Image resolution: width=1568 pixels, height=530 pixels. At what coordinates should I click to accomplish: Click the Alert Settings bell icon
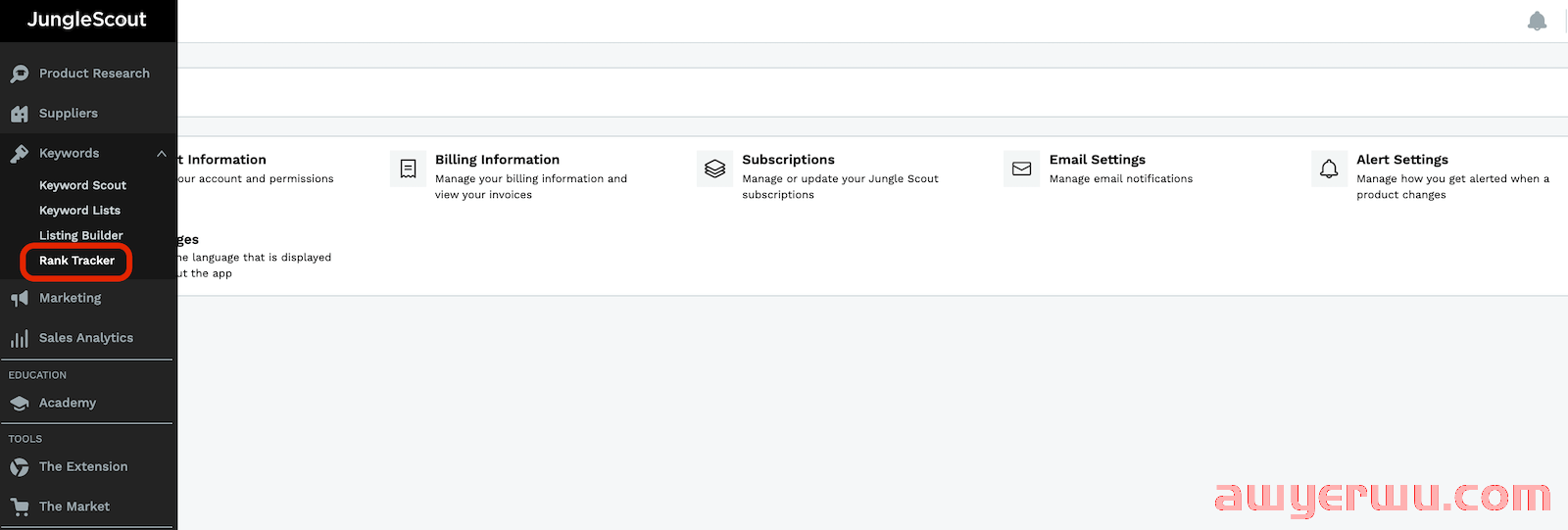point(1329,169)
